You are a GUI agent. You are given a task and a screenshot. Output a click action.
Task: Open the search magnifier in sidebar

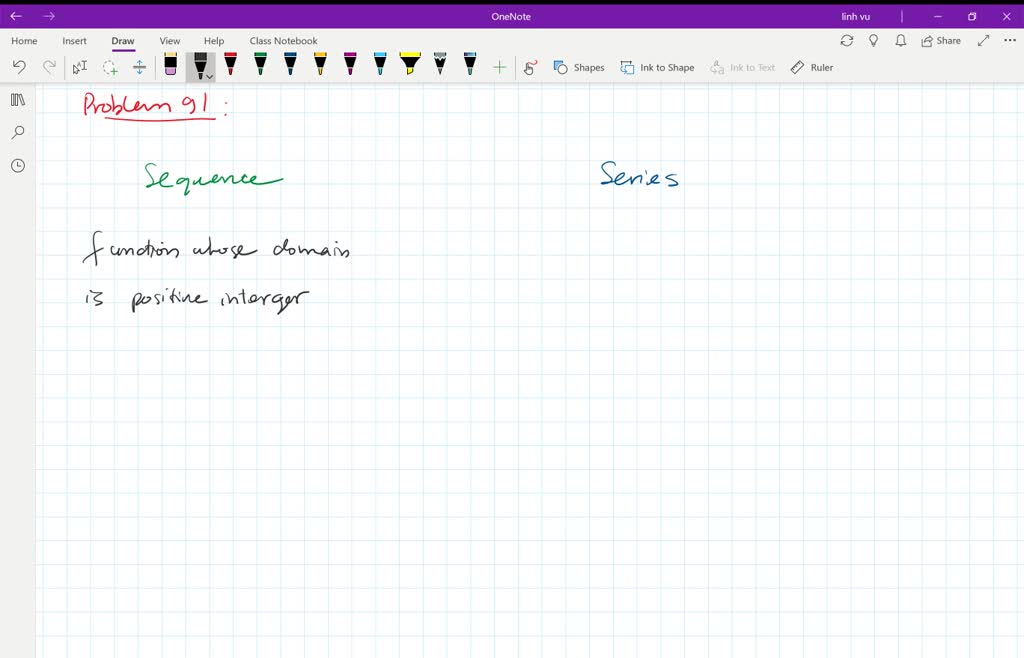[18, 133]
